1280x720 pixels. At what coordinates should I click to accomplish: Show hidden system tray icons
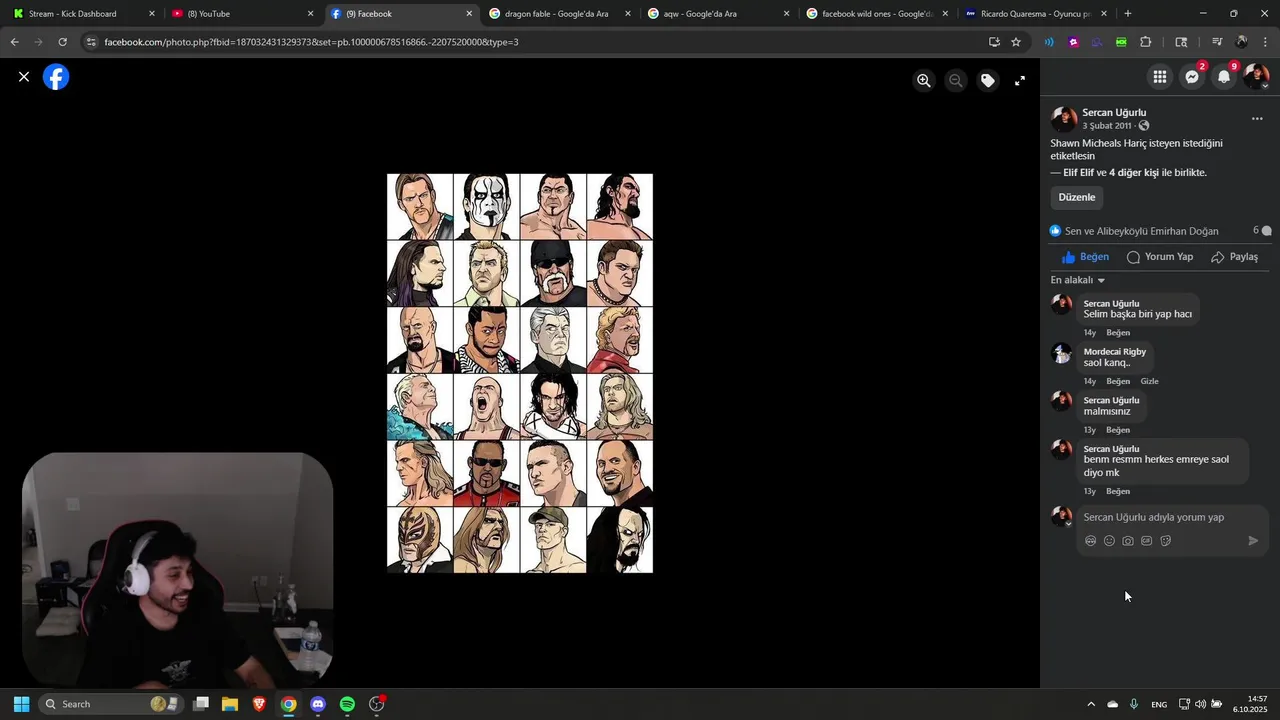pyautogui.click(x=1091, y=704)
